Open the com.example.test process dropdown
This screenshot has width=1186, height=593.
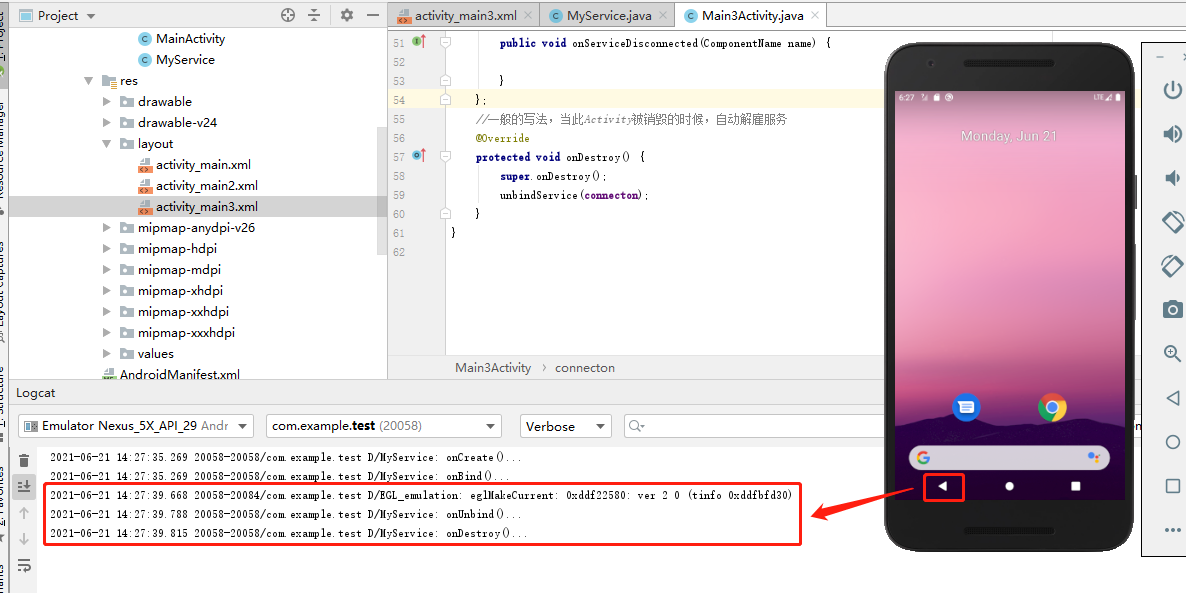(384, 426)
